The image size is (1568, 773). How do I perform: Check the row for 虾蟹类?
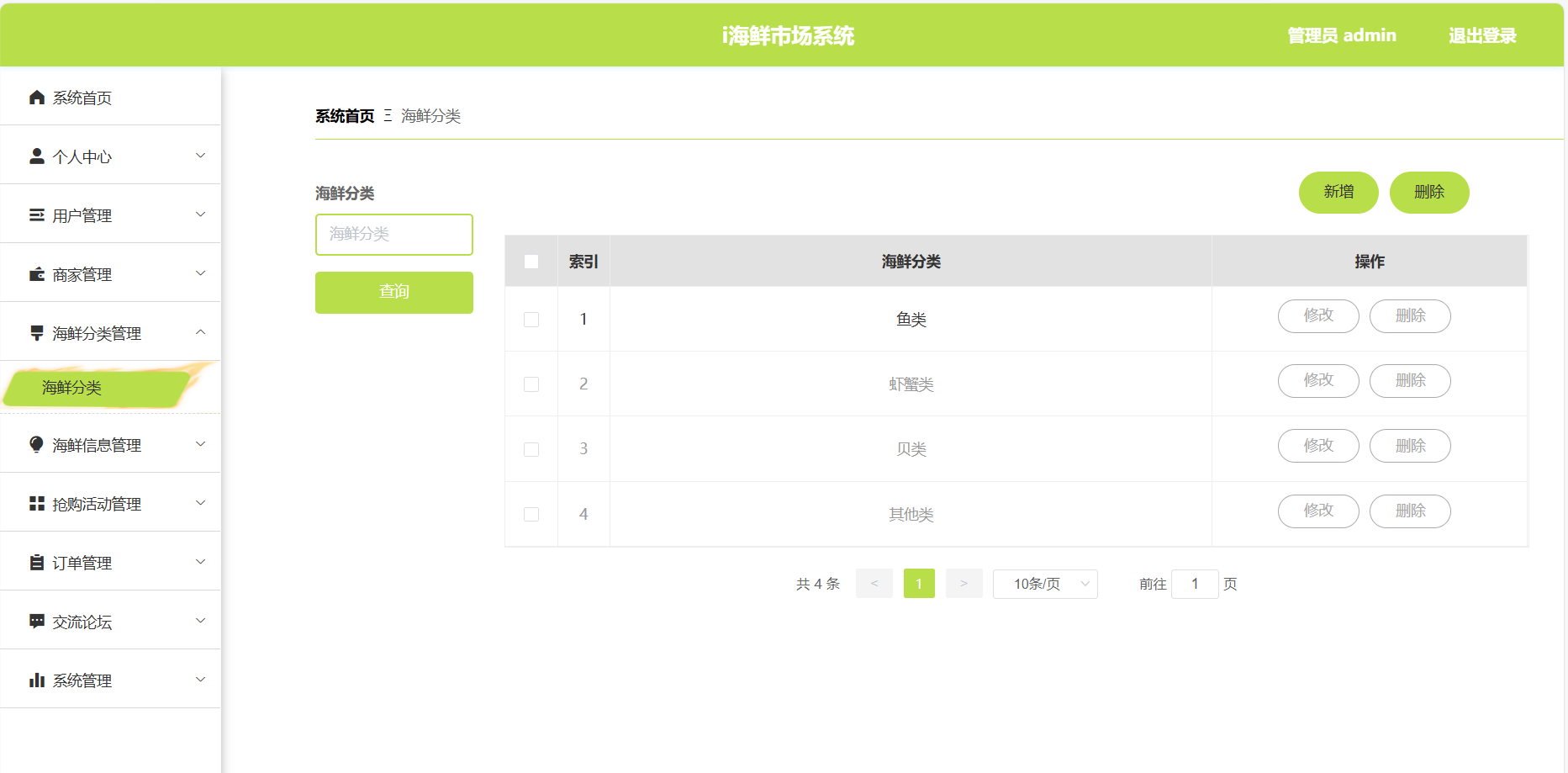[531, 384]
